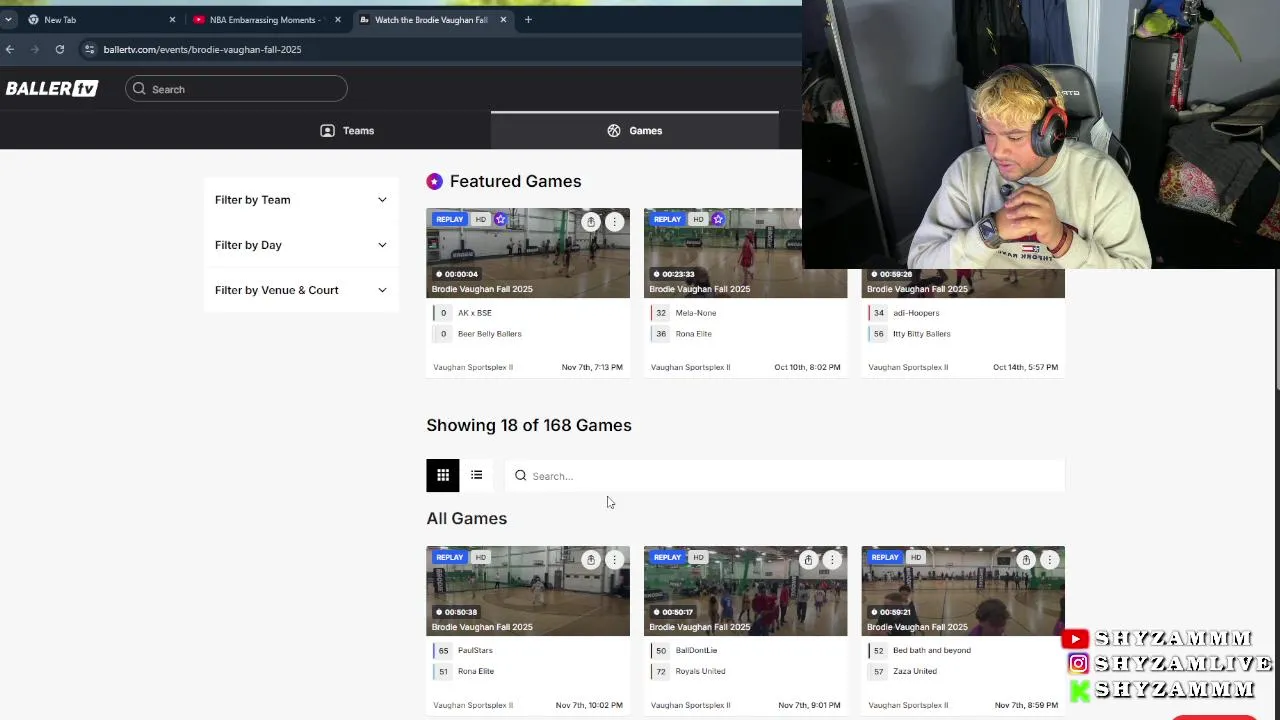Click team name Beer Belly Ballers
The image size is (1280, 720).
pos(489,334)
